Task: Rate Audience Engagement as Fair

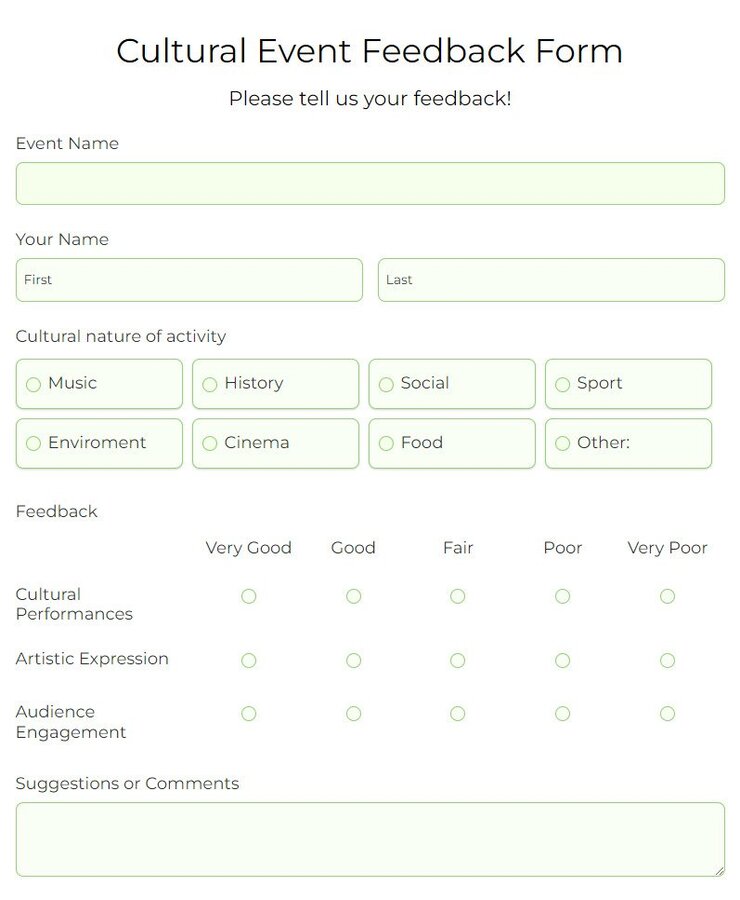Action: pyautogui.click(x=457, y=714)
